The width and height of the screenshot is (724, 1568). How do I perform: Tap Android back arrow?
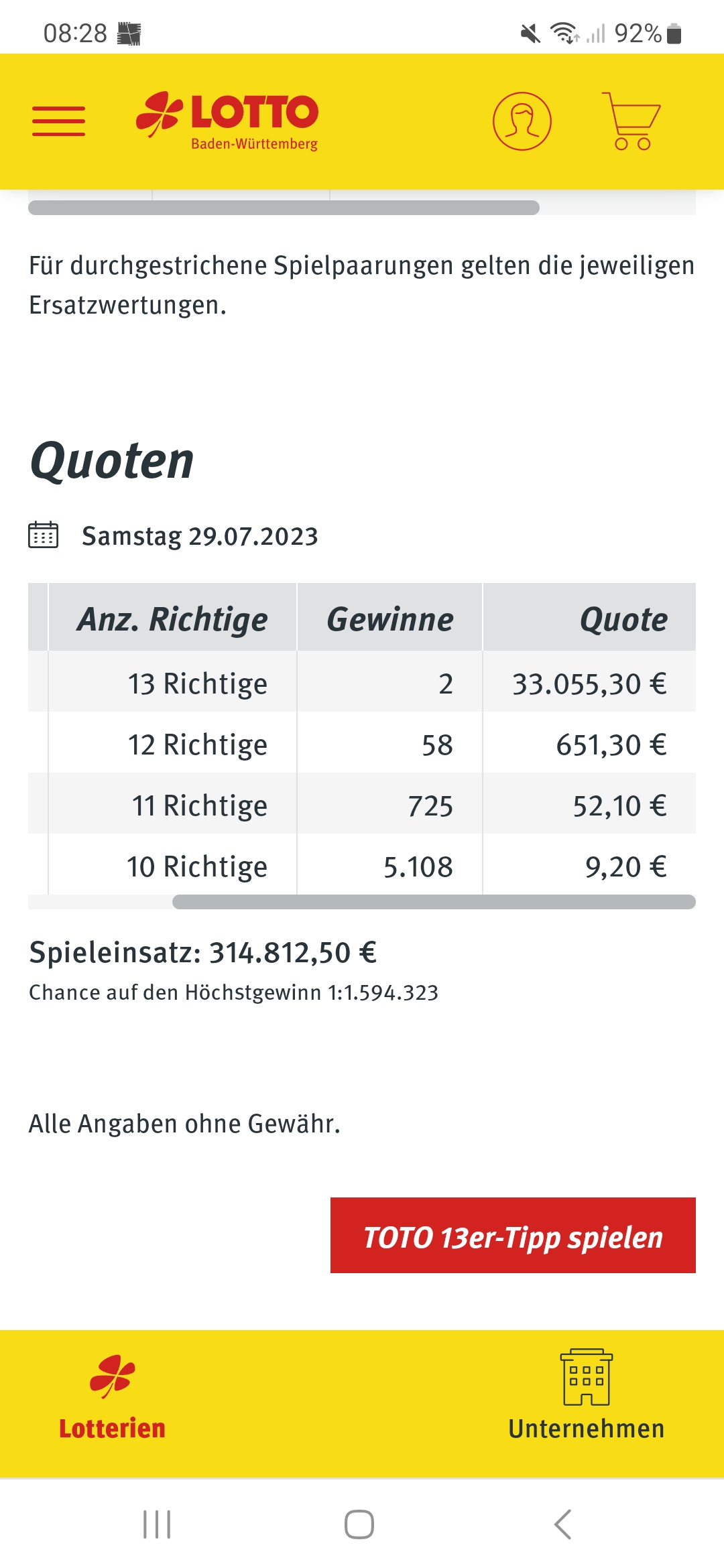pos(563,1524)
